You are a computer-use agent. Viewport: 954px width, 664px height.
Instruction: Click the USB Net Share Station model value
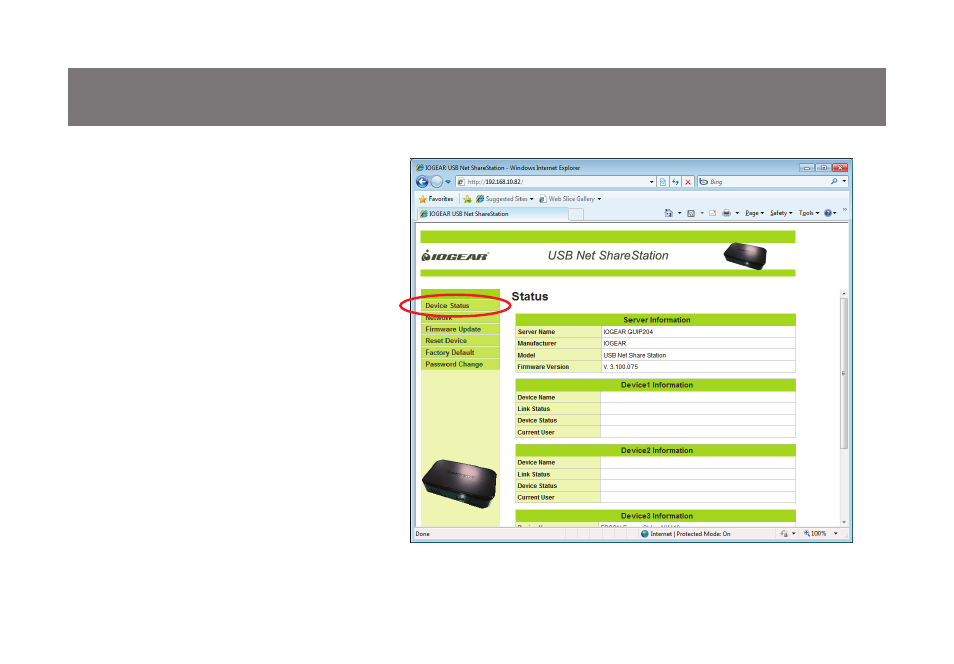coord(635,355)
